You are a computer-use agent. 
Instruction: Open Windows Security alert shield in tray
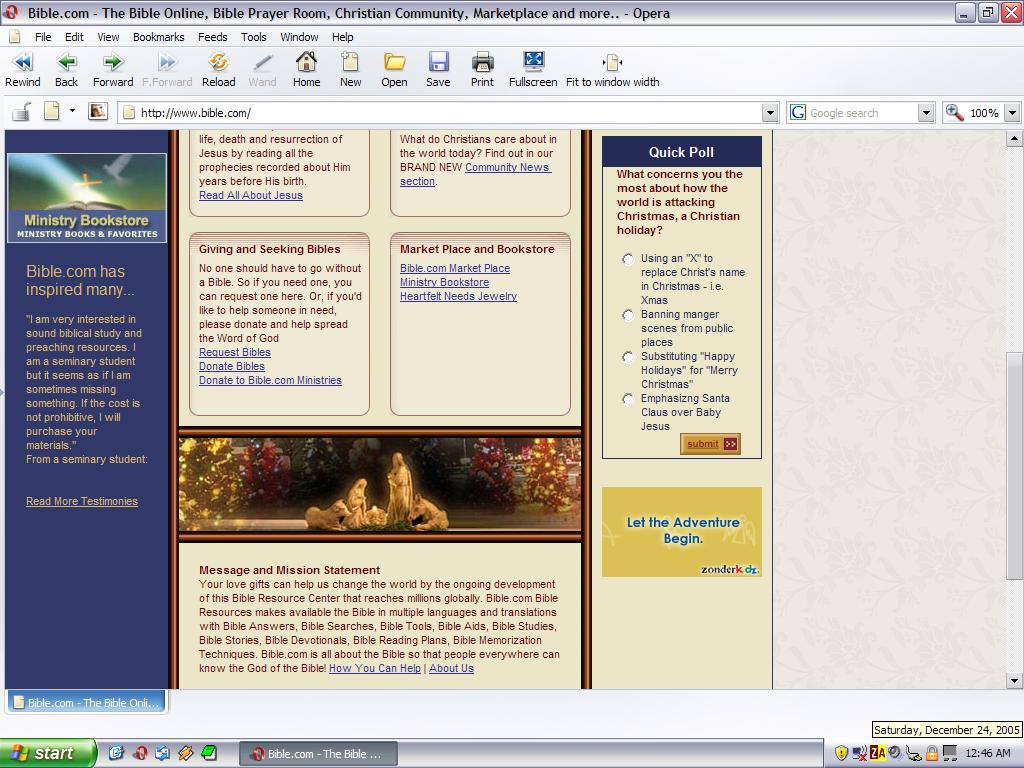842,753
